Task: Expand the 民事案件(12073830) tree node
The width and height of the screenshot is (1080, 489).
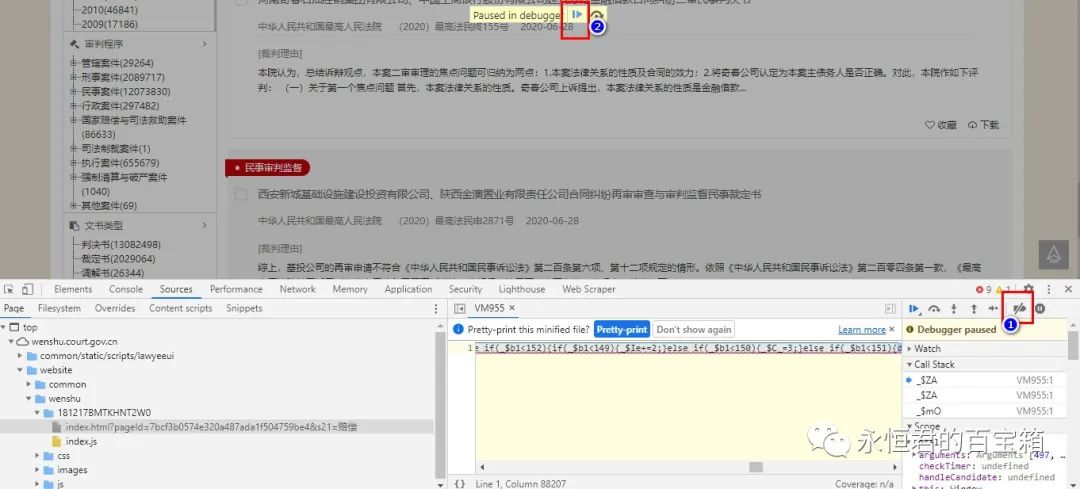Action: click(73, 92)
